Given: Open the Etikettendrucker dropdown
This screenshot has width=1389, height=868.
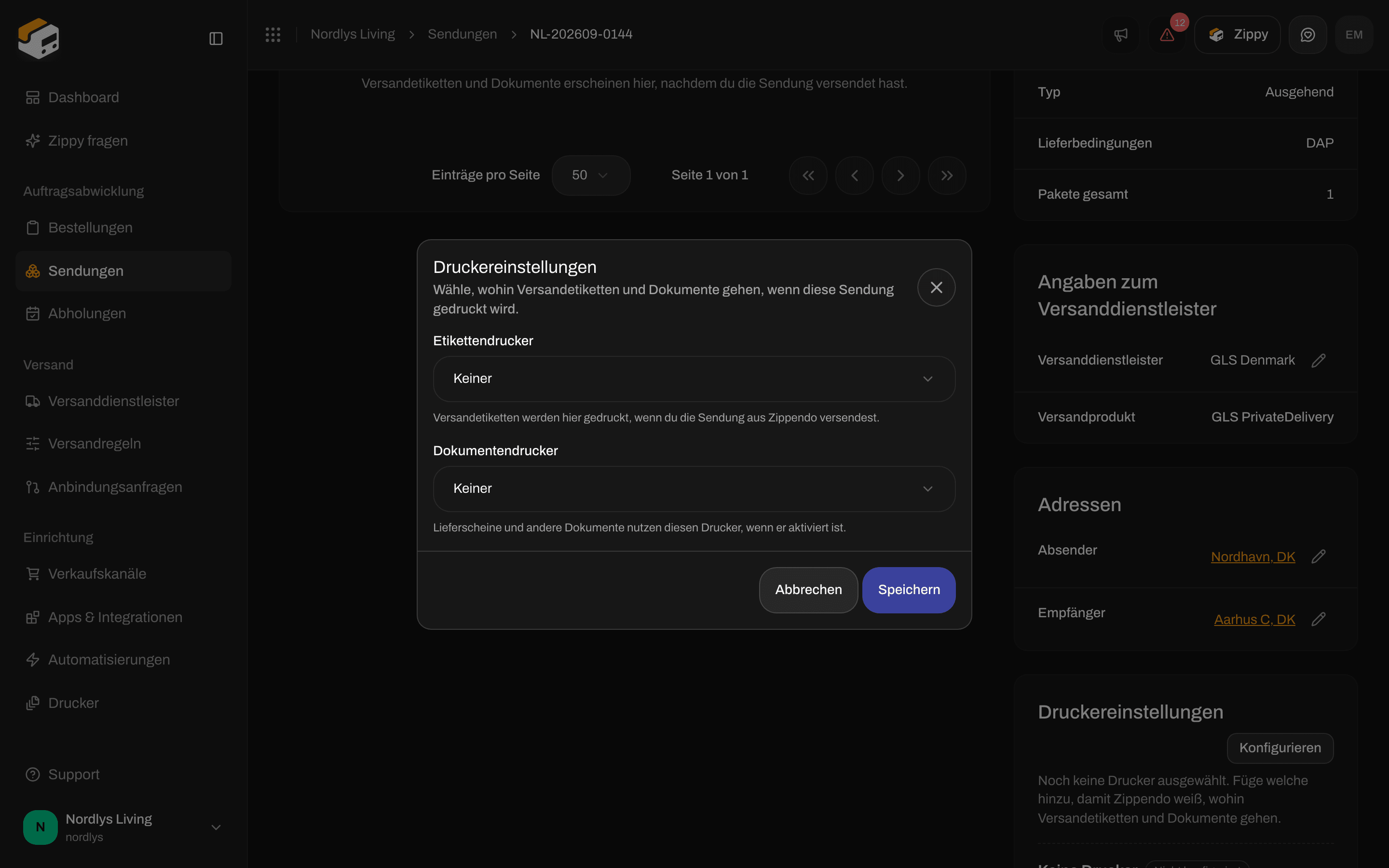Looking at the screenshot, I should click(694, 379).
